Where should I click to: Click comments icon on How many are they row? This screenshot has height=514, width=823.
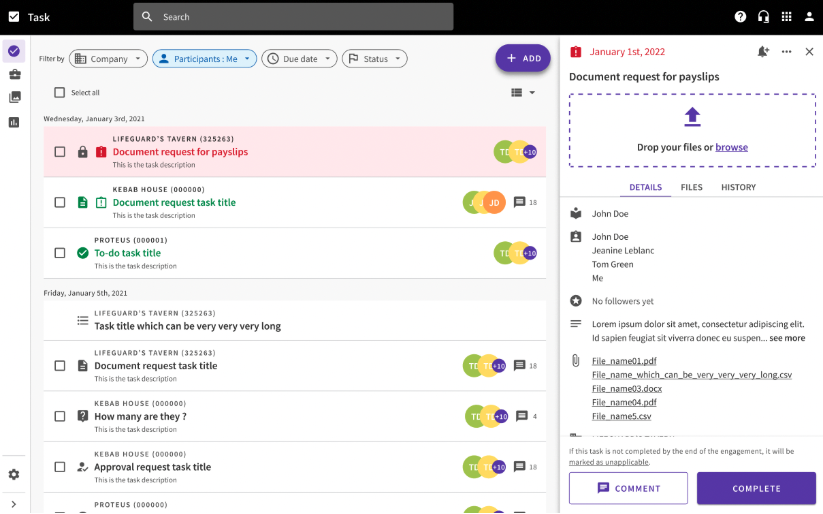[522, 416]
